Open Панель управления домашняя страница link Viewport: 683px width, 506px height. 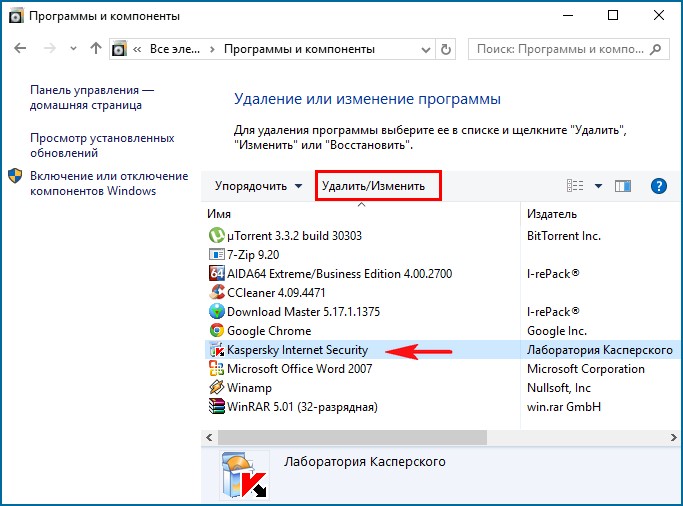[x=92, y=98]
